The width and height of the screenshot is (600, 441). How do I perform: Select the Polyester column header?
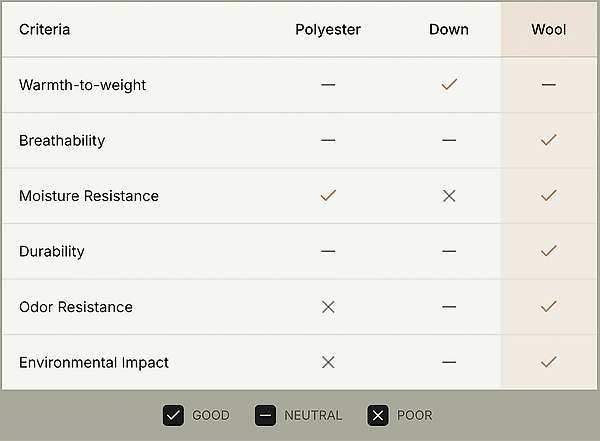tap(328, 29)
